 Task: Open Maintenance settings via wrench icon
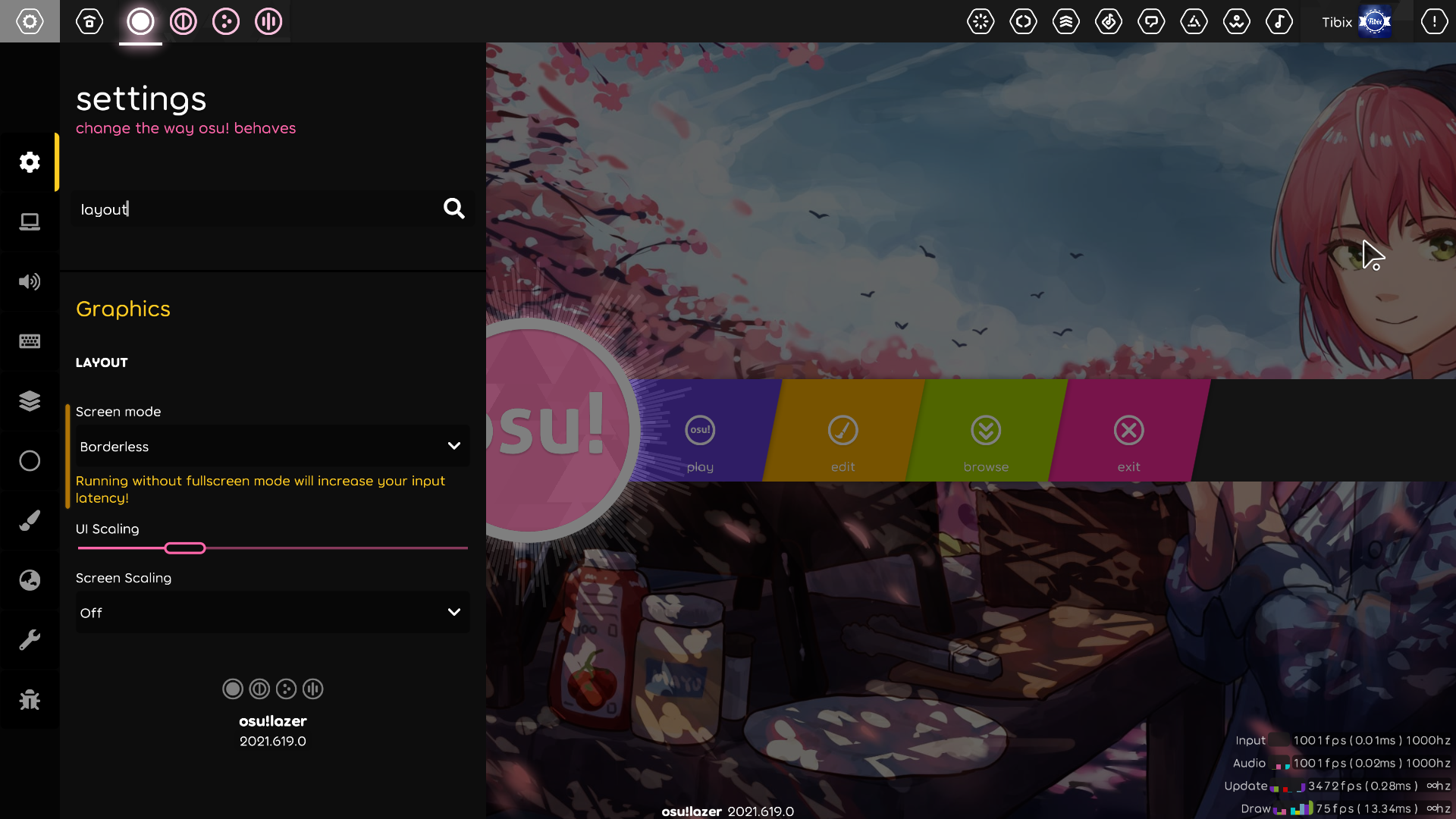(30, 639)
